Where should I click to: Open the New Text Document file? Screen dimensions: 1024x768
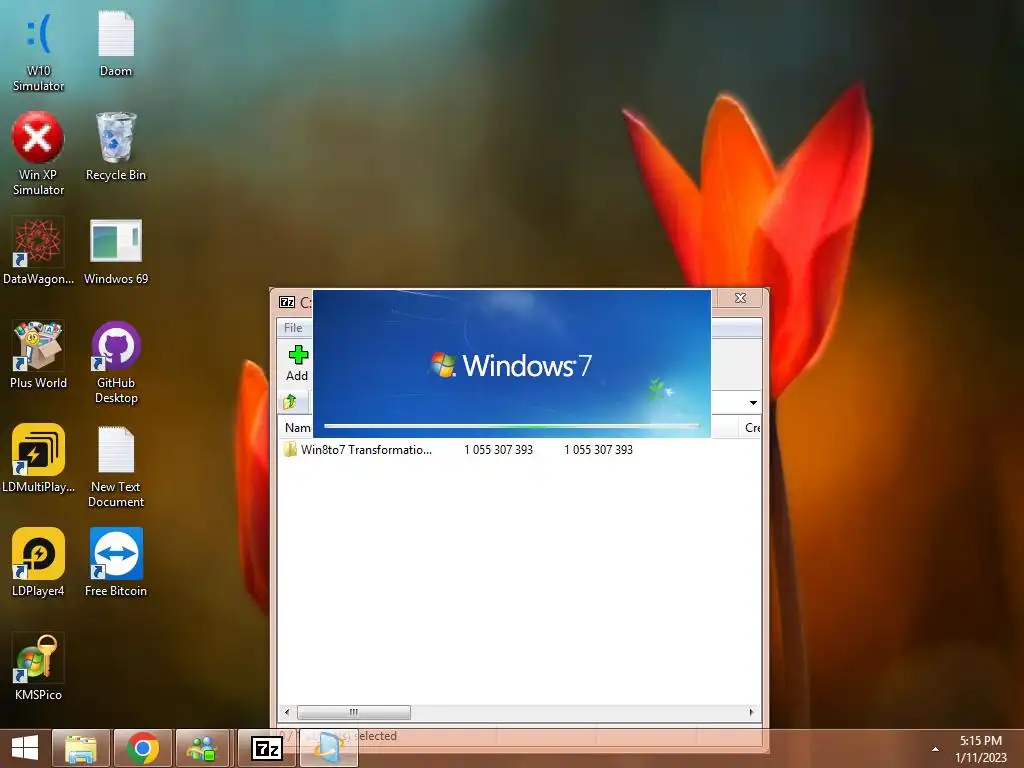116,466
